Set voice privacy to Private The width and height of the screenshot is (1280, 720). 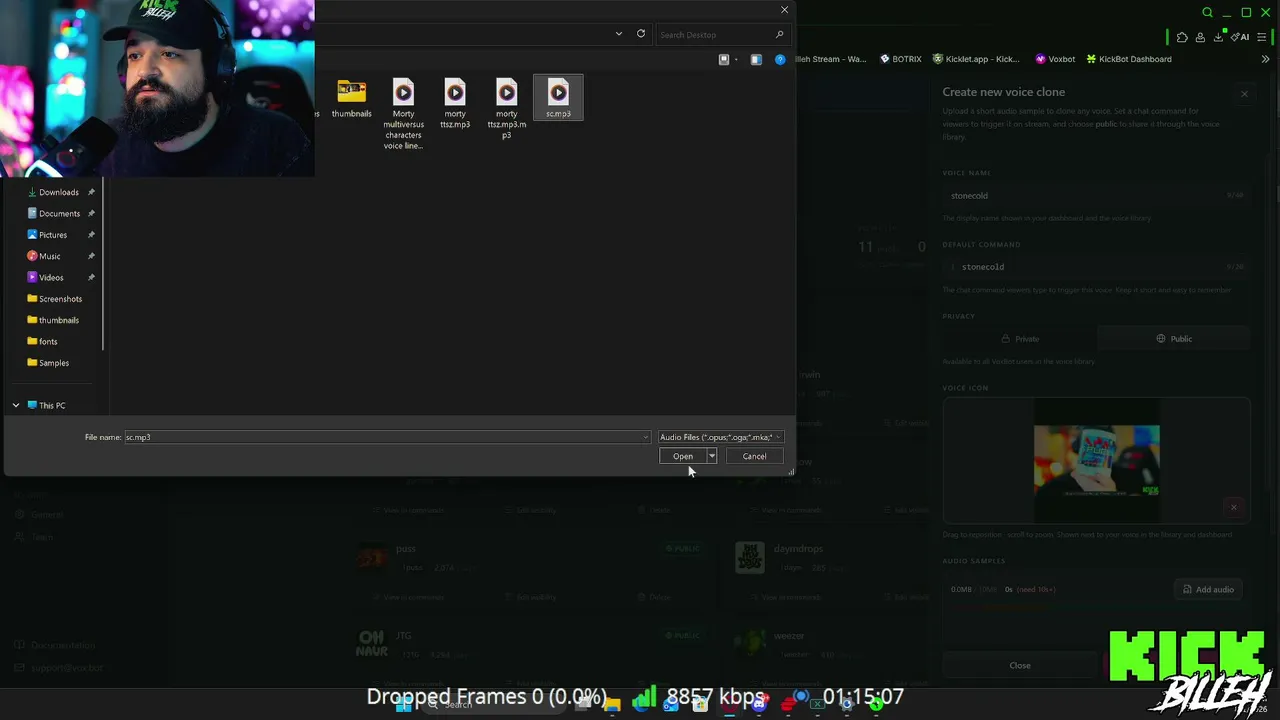tap(1020, 339)
